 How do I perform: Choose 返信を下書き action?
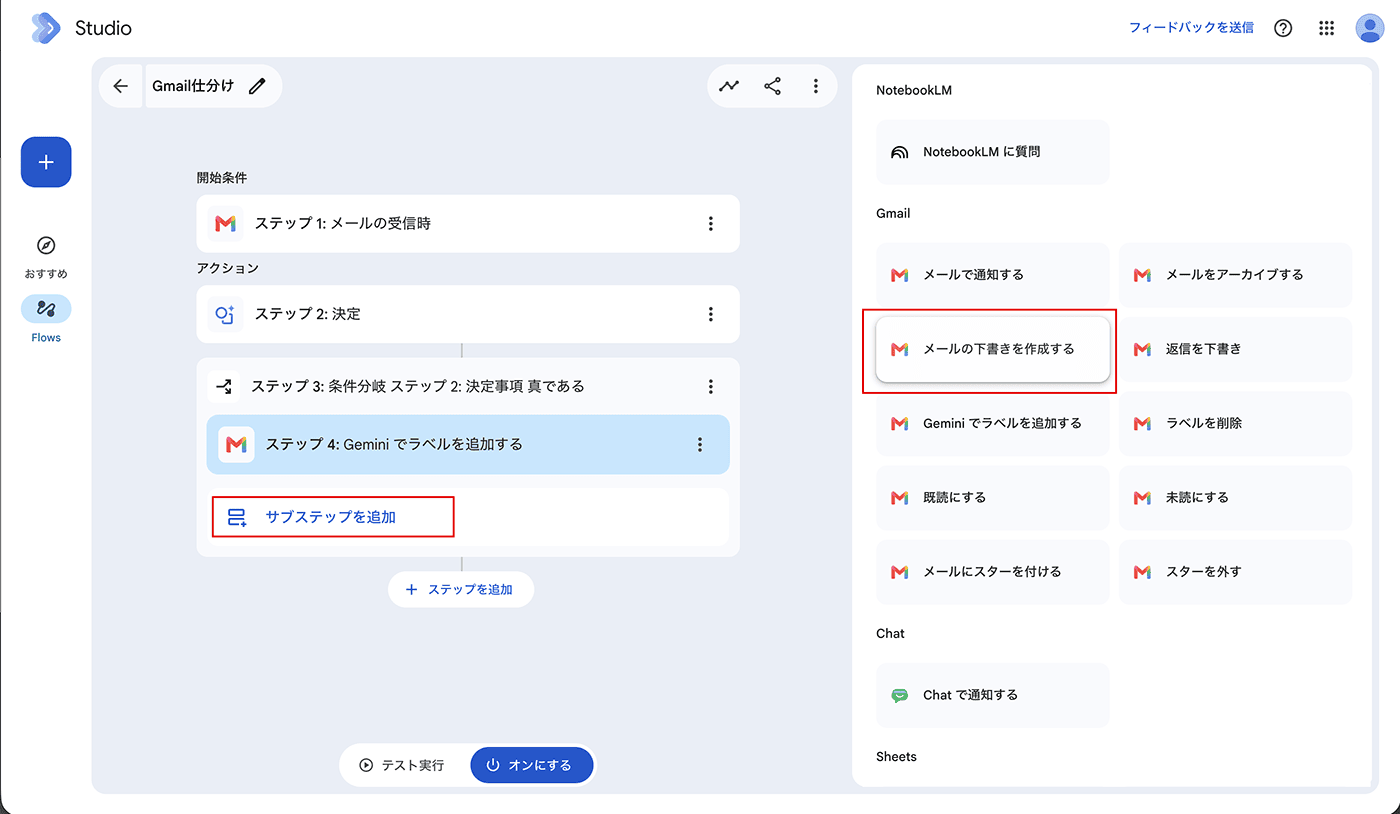1235,349
